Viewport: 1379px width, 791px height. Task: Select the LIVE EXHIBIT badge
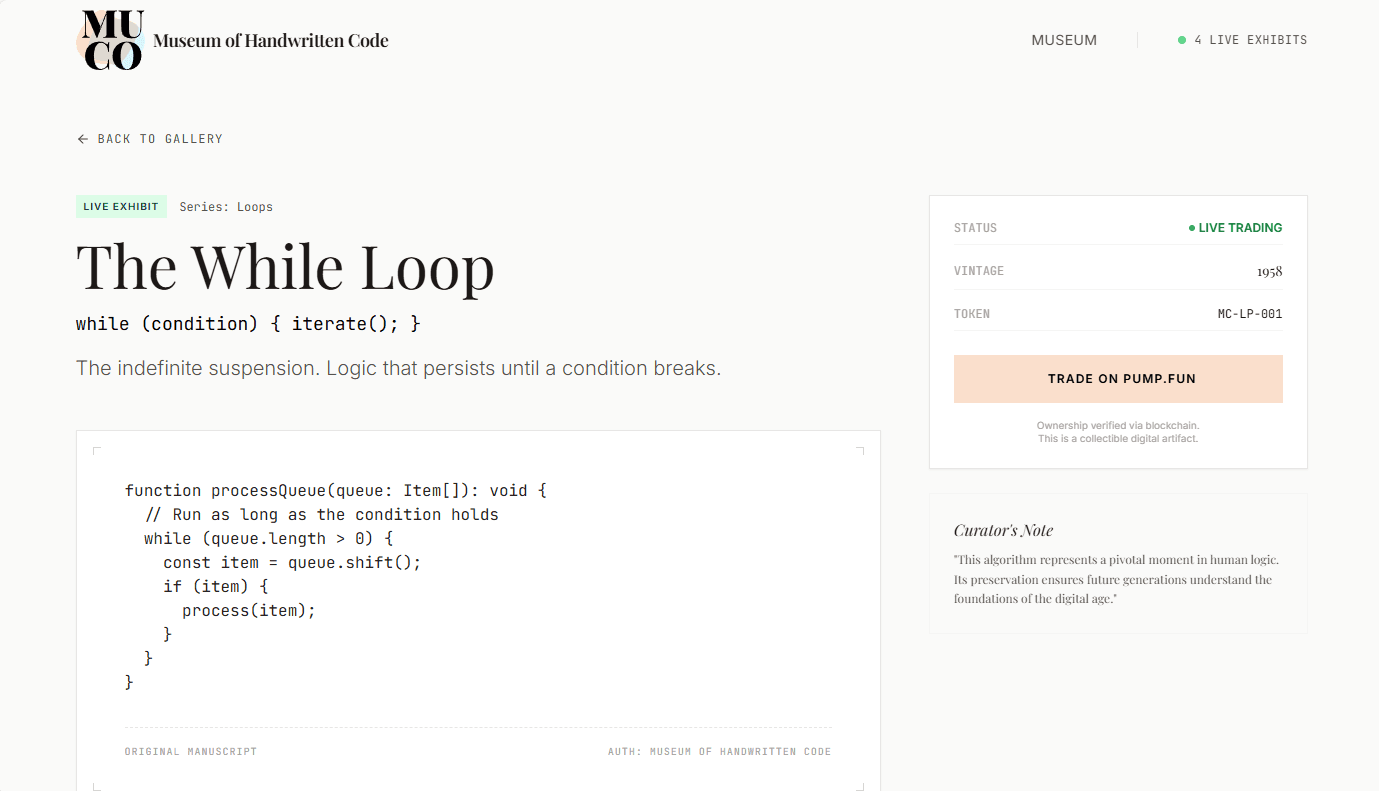point(121,206)
